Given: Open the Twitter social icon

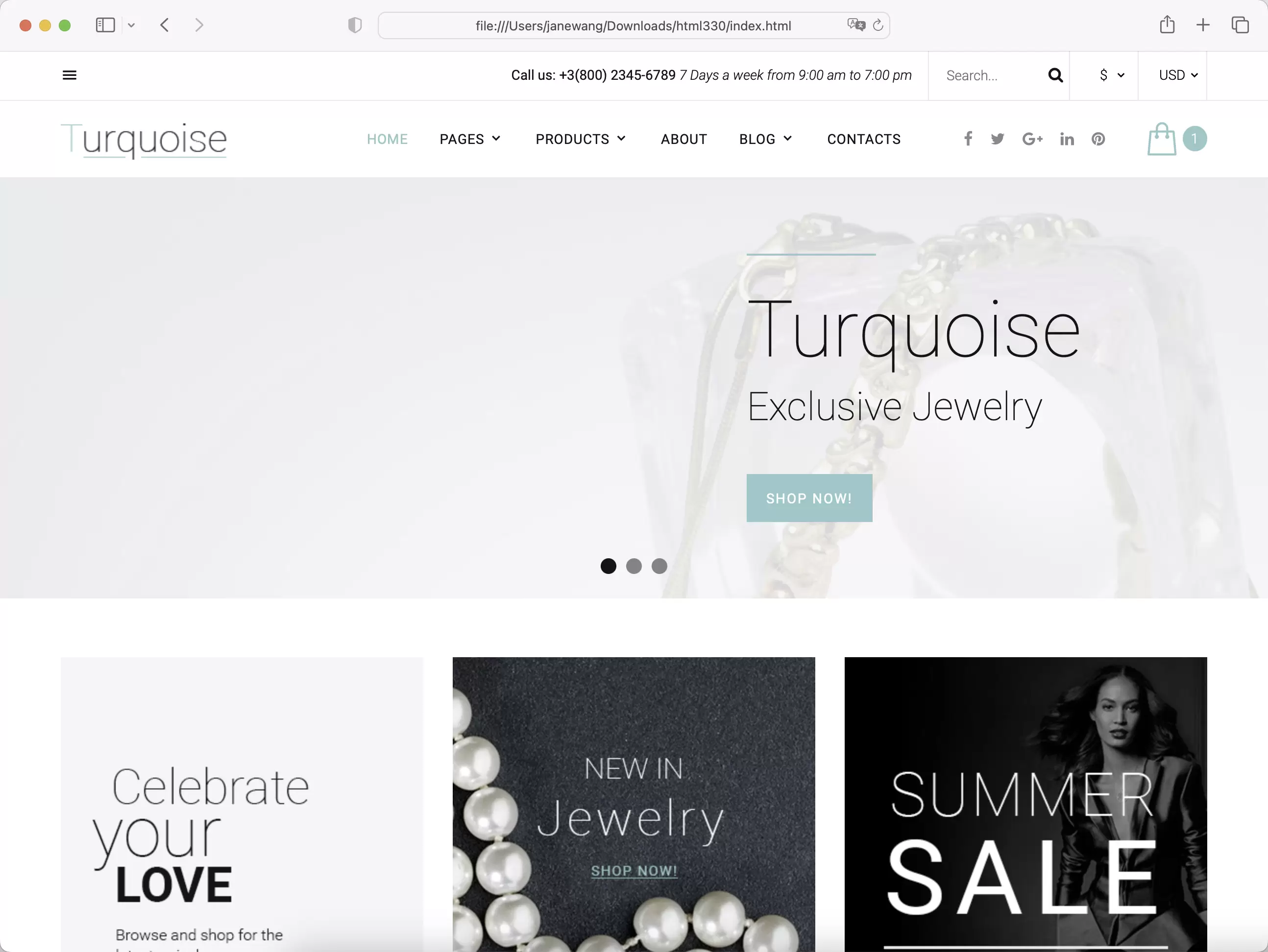Looking at the screenshot, I should [x=997, y=139].
